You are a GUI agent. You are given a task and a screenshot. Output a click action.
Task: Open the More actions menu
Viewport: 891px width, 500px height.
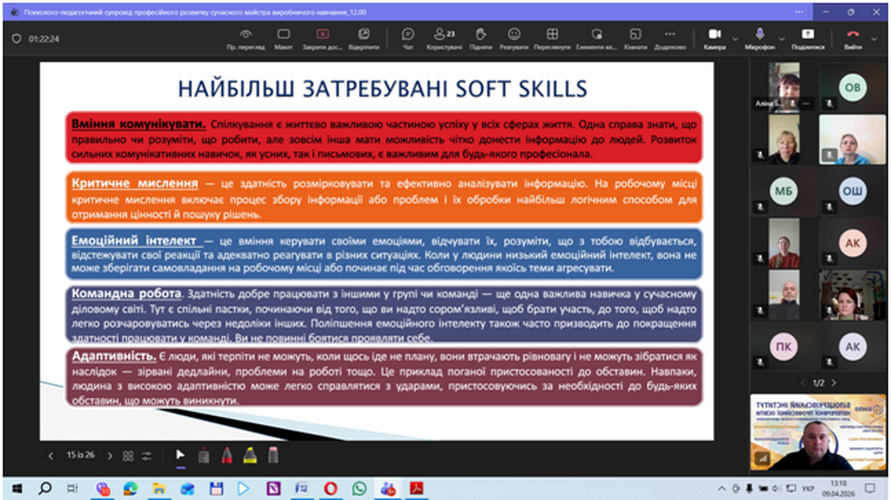tap(668, 38)
